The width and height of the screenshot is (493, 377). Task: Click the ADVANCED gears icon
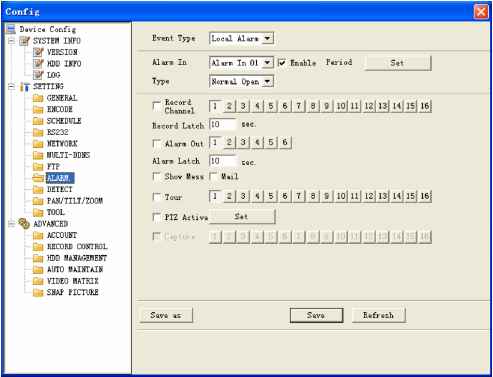24,223
